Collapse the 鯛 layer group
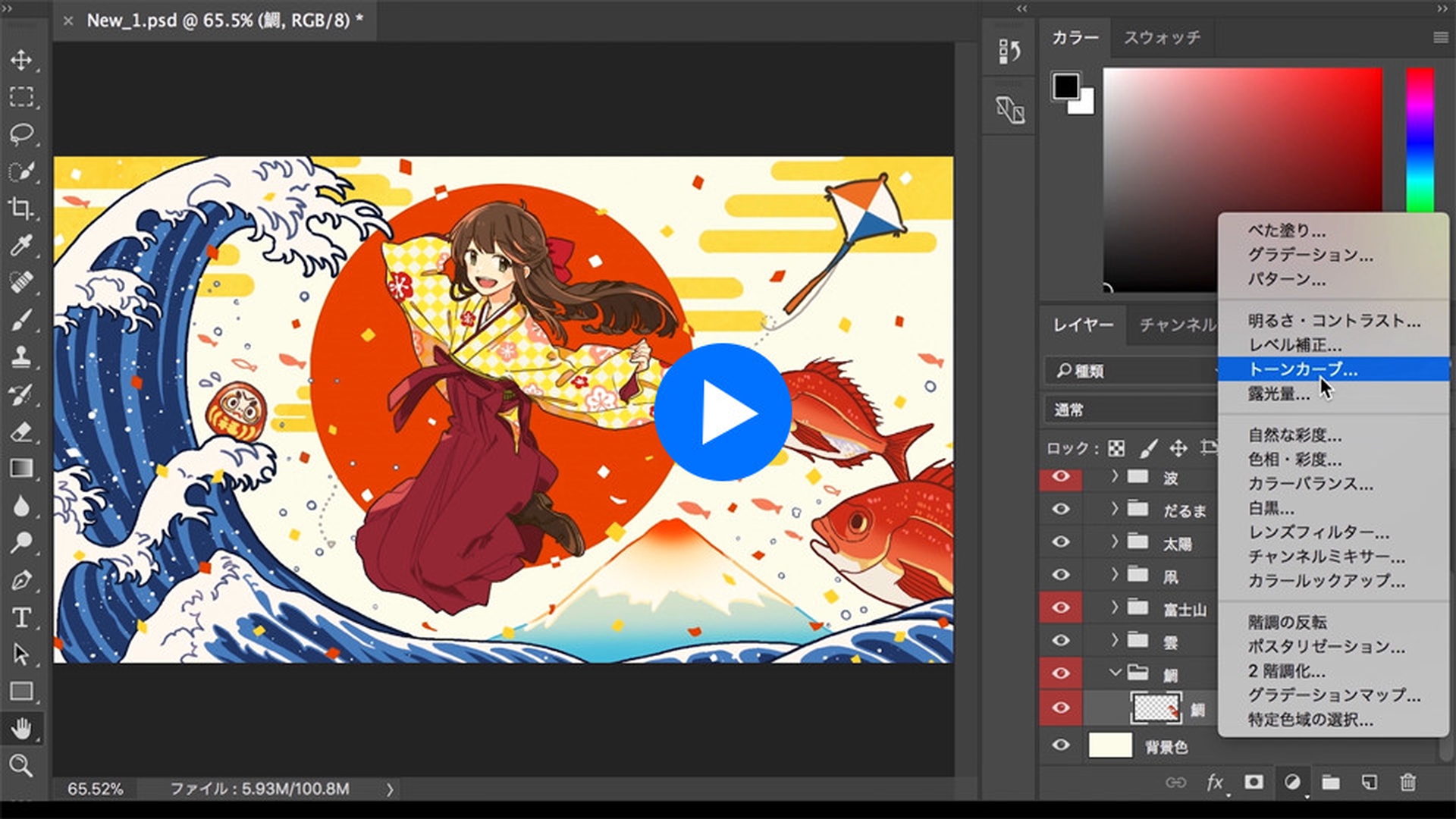 (1115, 672)
